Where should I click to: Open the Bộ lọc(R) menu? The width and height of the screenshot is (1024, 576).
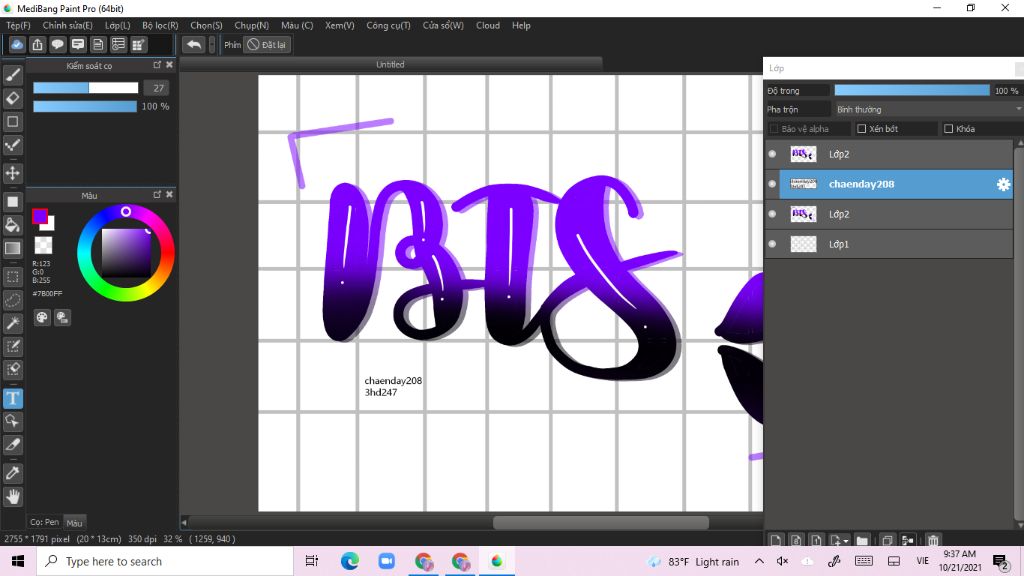point(160,25)
